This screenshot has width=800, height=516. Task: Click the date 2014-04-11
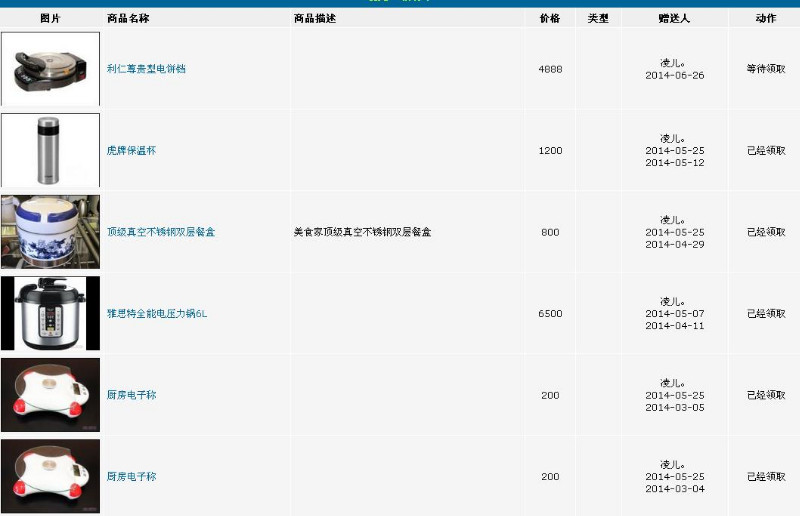click(674, 326)
